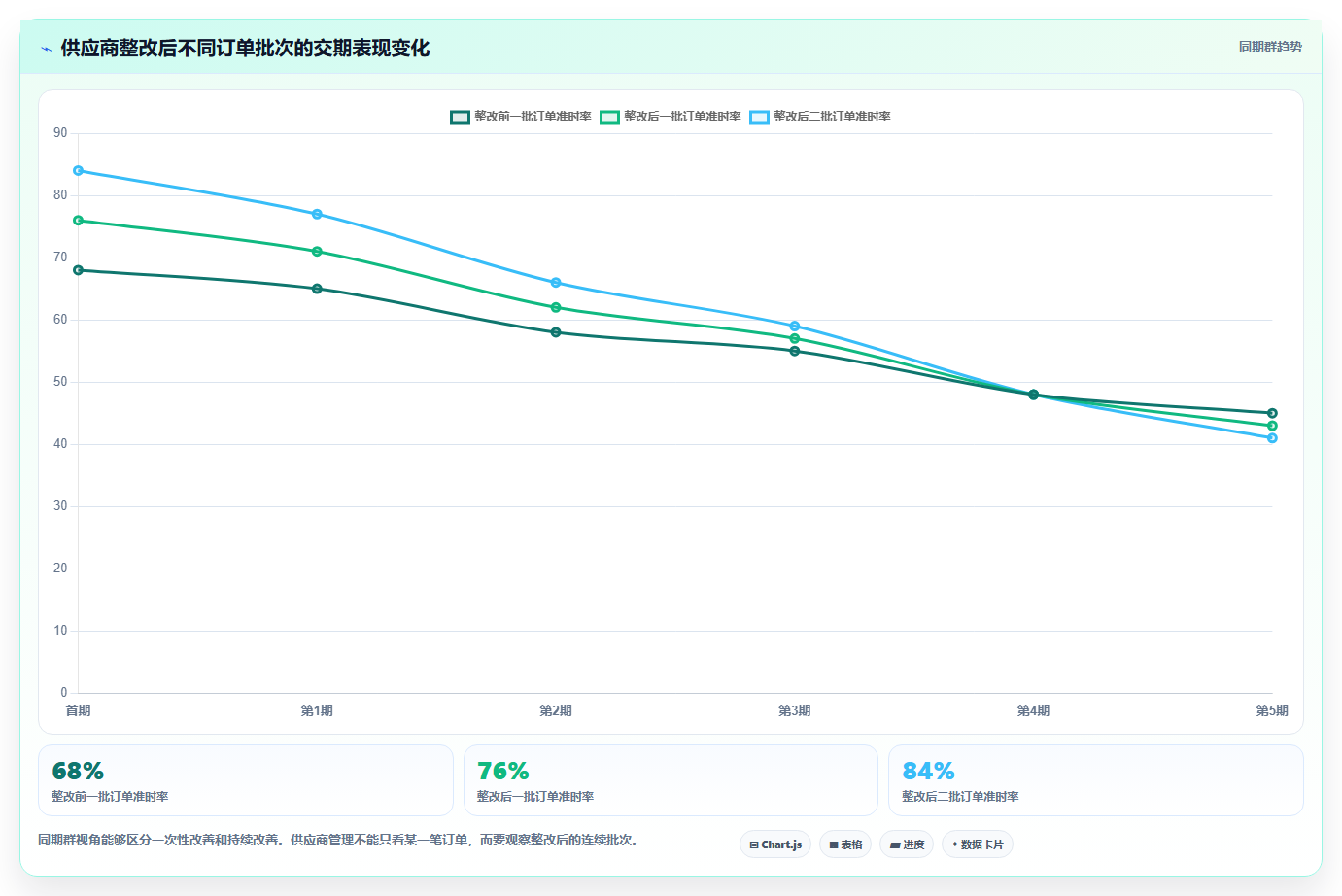The image size is (1342, 896).
Task: Click the converged data point at 第4期
Action: (1033, 395)
